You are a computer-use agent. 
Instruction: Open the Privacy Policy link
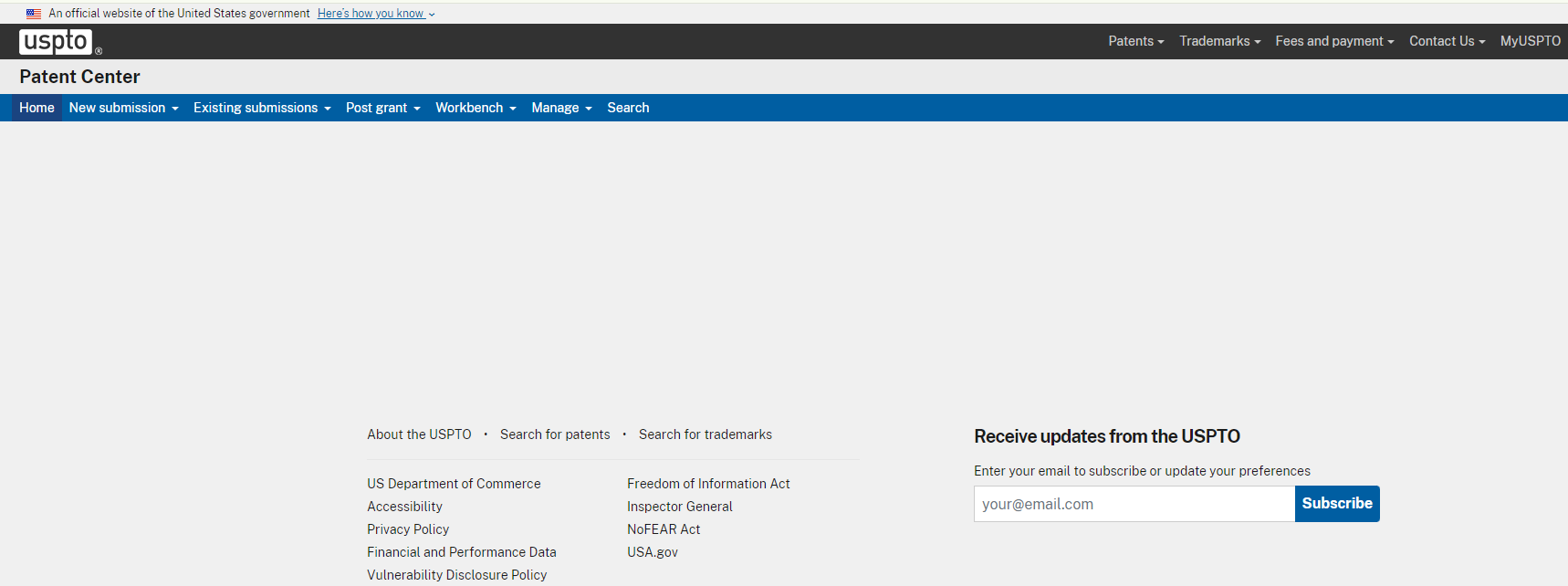pos(408,529)
